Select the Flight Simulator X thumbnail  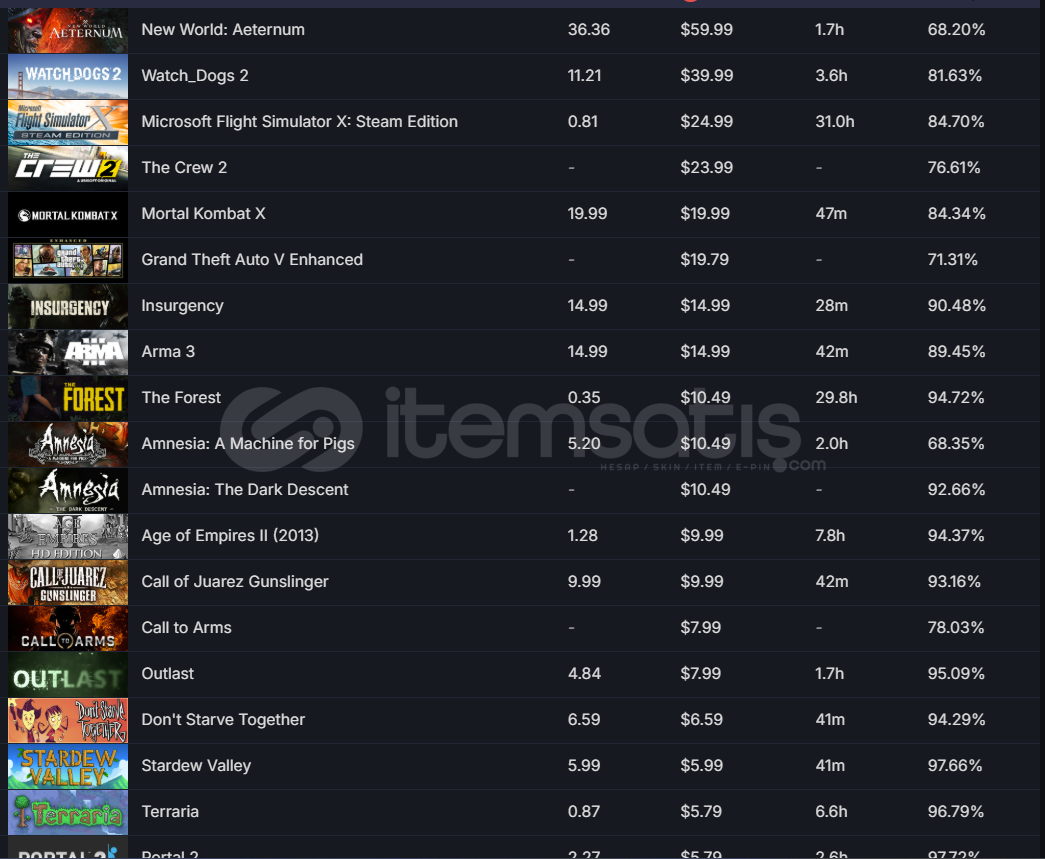tap(68, 123)
